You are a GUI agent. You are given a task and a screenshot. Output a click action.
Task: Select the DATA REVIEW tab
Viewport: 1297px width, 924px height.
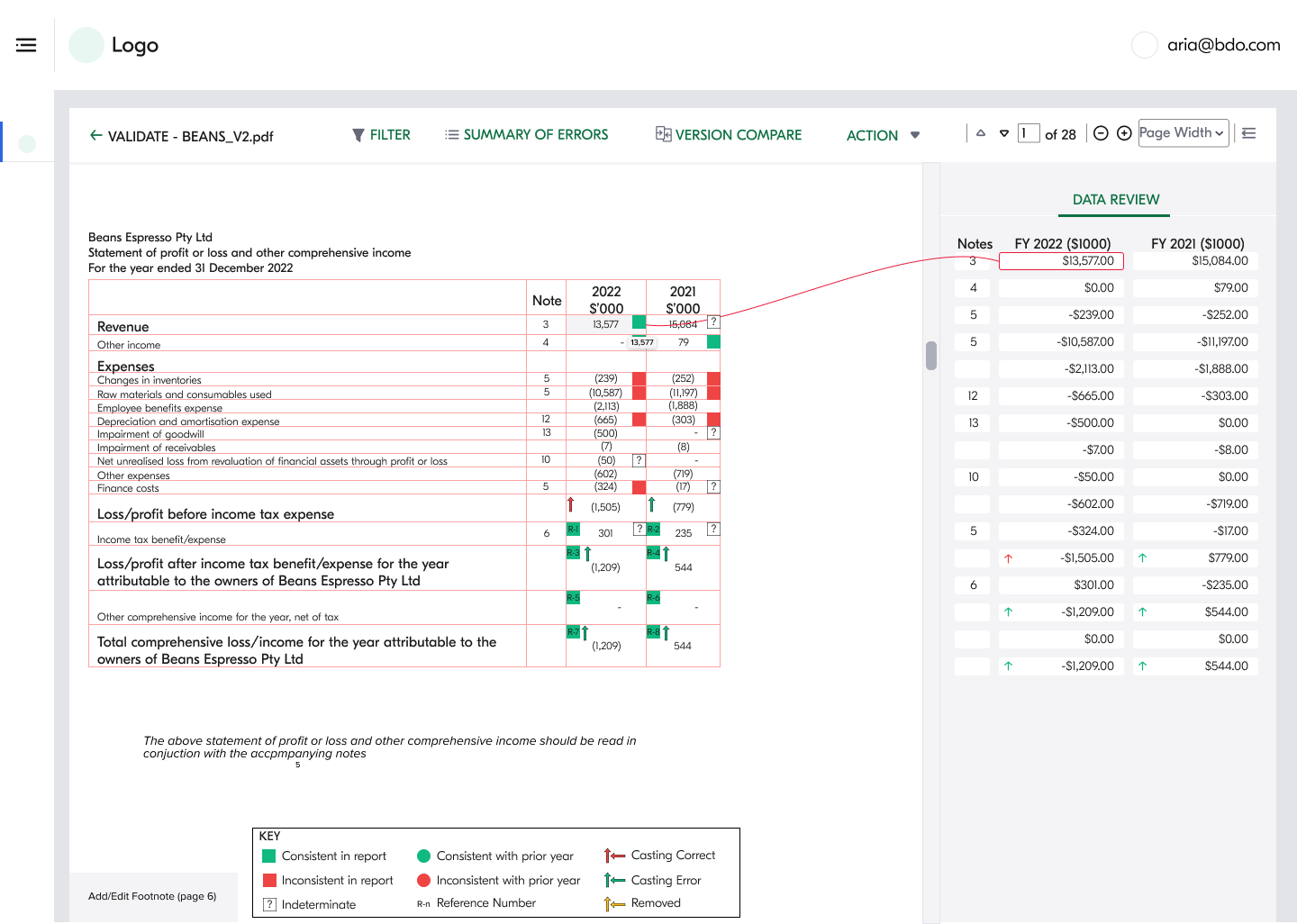point(1115,200)
